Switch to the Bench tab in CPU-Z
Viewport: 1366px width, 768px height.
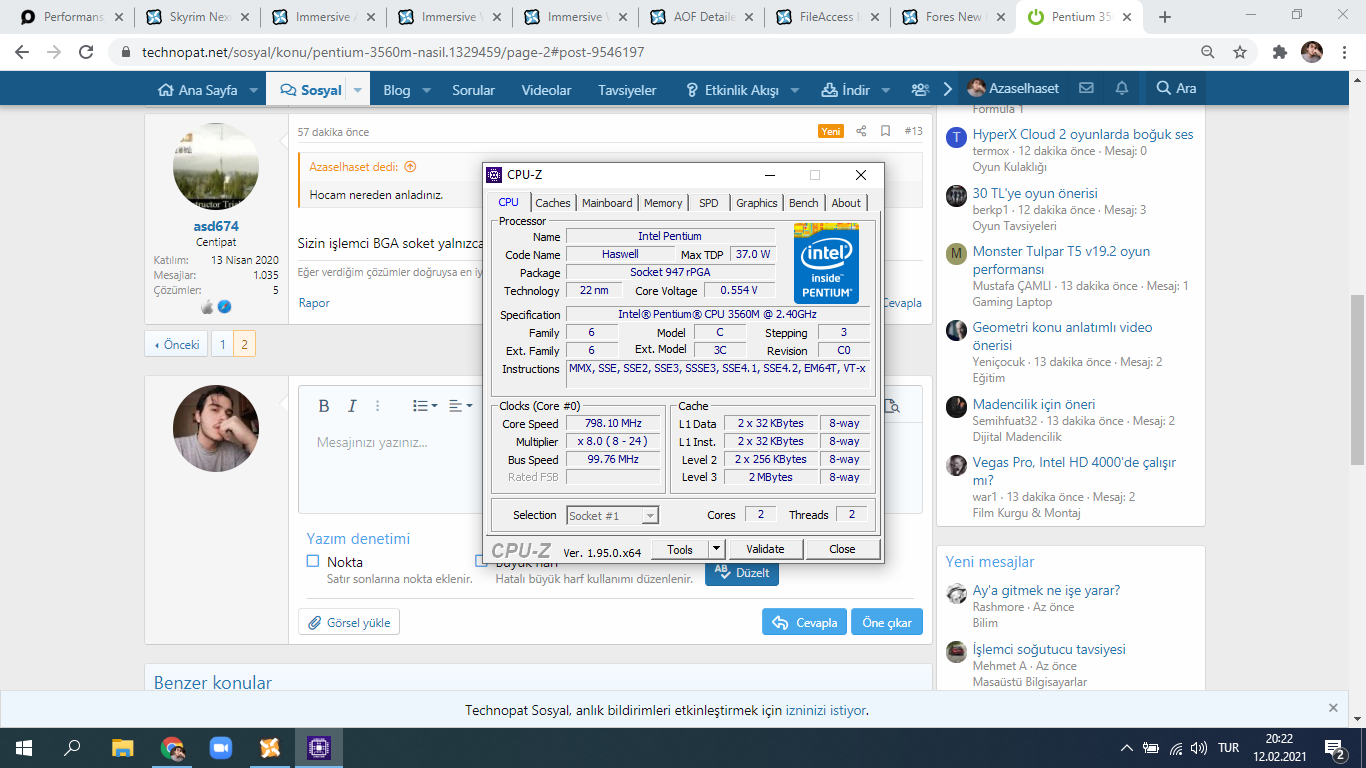click(804, 203)
